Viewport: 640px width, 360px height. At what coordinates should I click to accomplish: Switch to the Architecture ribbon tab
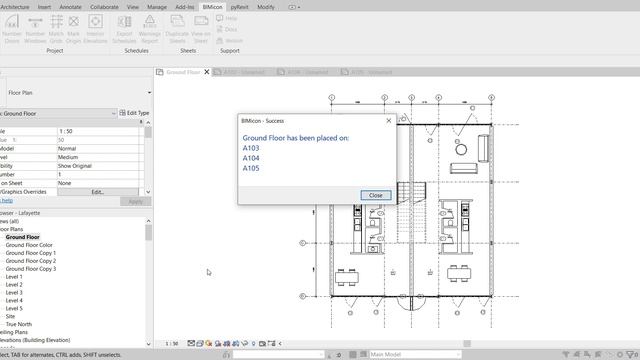15,7
